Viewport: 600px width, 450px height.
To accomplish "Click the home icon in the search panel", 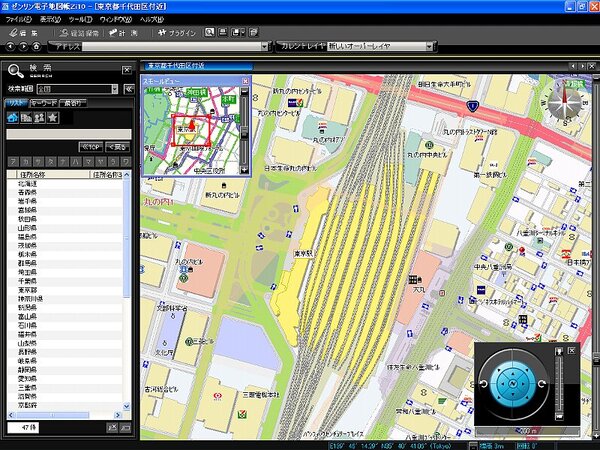I will tap(13, 118).
